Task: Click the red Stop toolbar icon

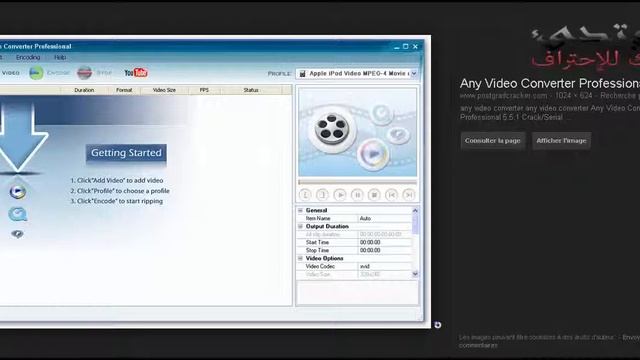Action: 84,73
